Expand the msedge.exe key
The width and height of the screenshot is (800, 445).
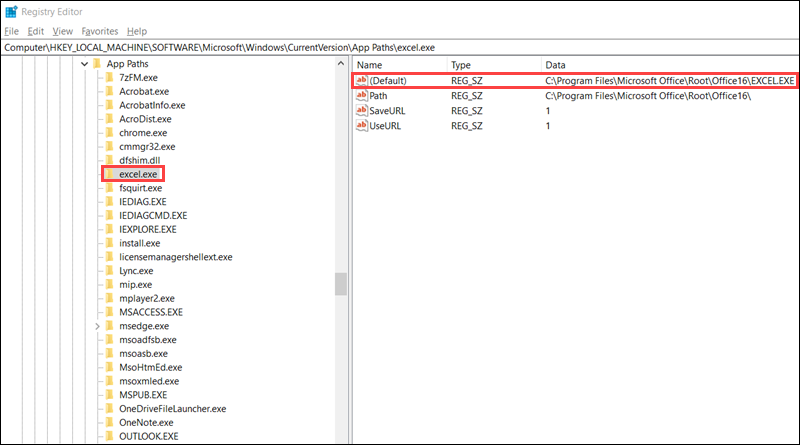97,326
